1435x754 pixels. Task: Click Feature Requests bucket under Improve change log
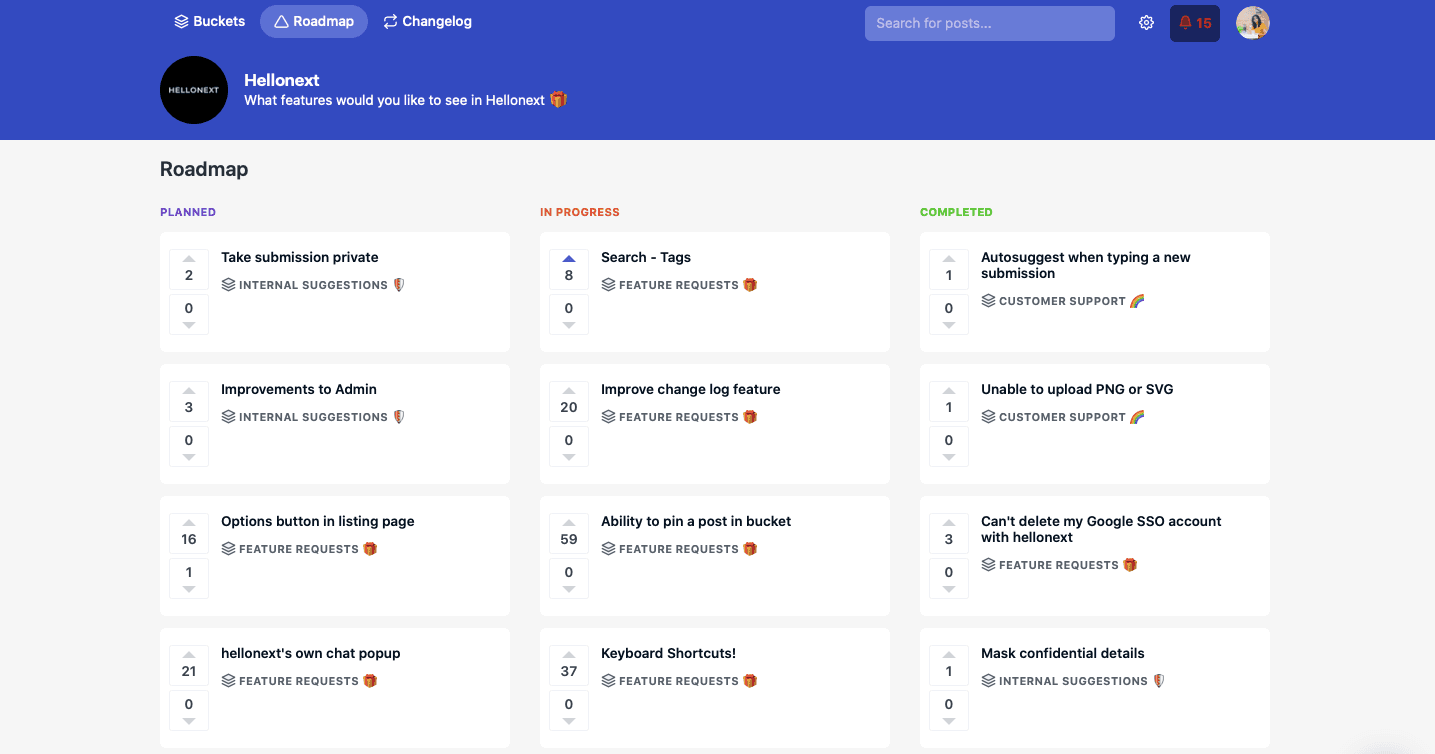pos(679,417)
